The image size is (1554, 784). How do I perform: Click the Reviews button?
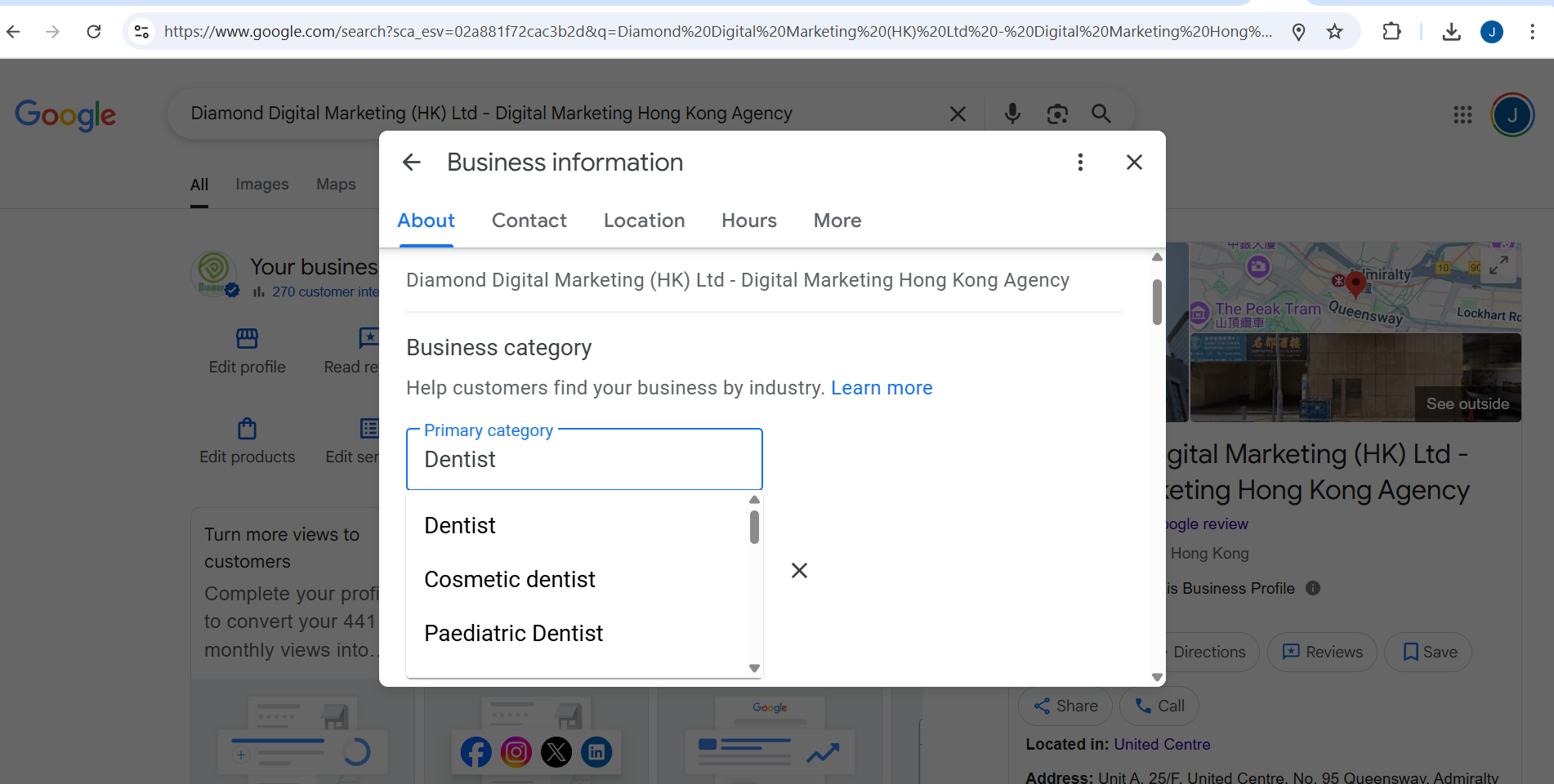1322,652
